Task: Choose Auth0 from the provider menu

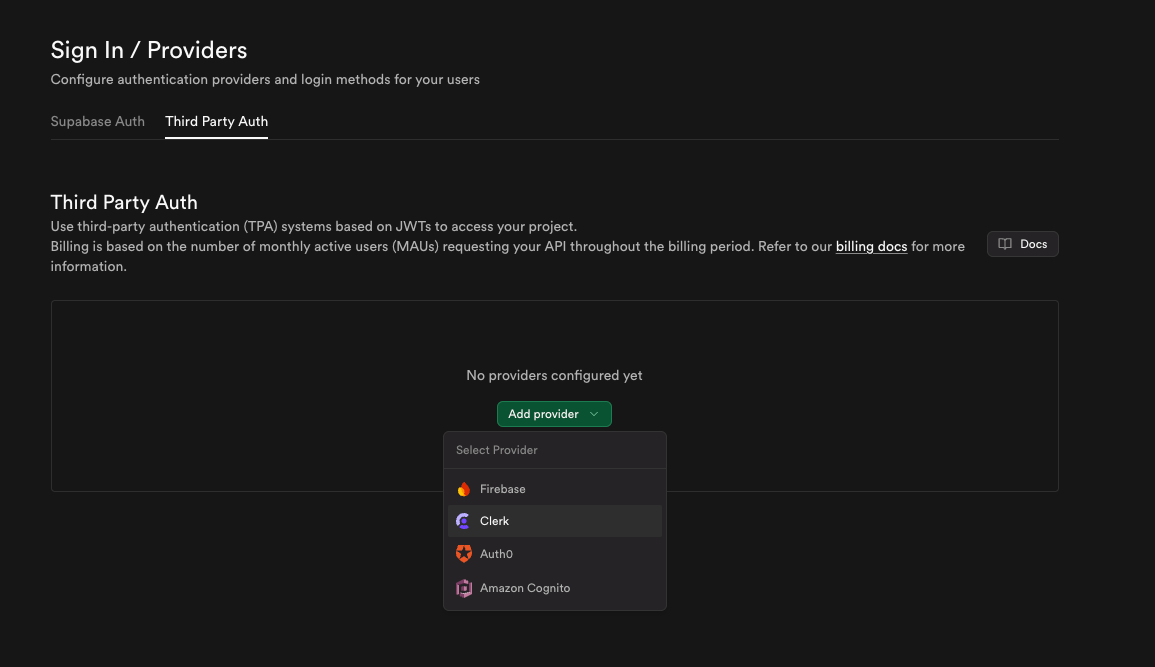Action: click(x=555, y=554)
